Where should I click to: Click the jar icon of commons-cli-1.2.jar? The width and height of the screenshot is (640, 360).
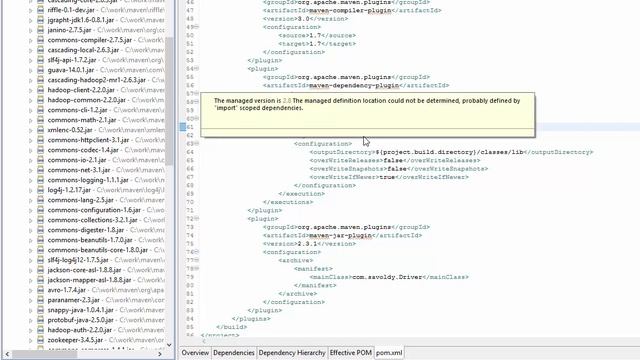40,110
